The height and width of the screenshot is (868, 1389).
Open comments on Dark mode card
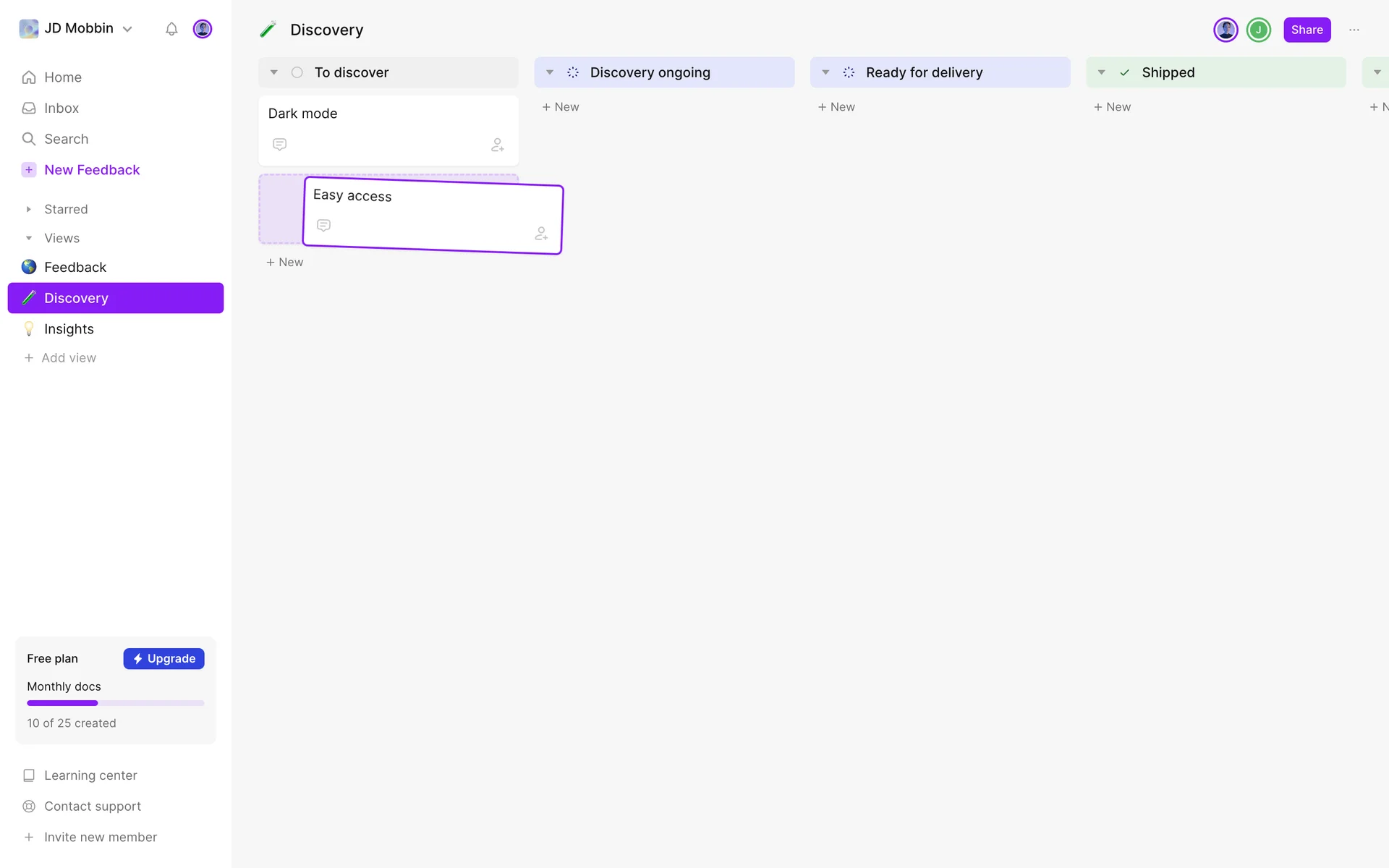click(x=280, y=145)
